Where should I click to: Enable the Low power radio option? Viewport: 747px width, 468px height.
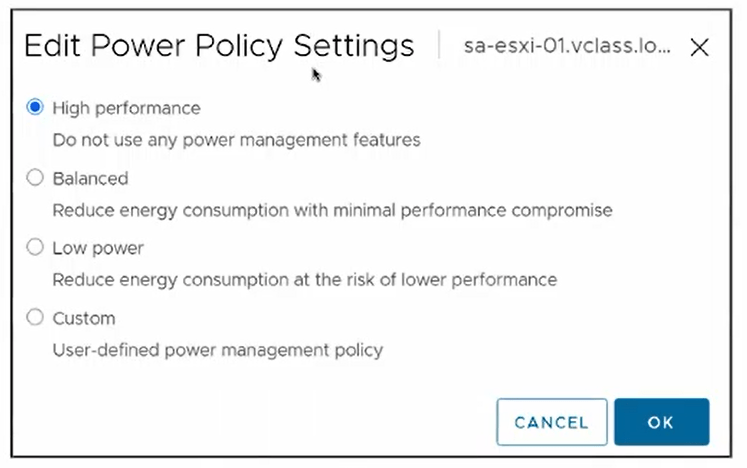click(36, 248)
